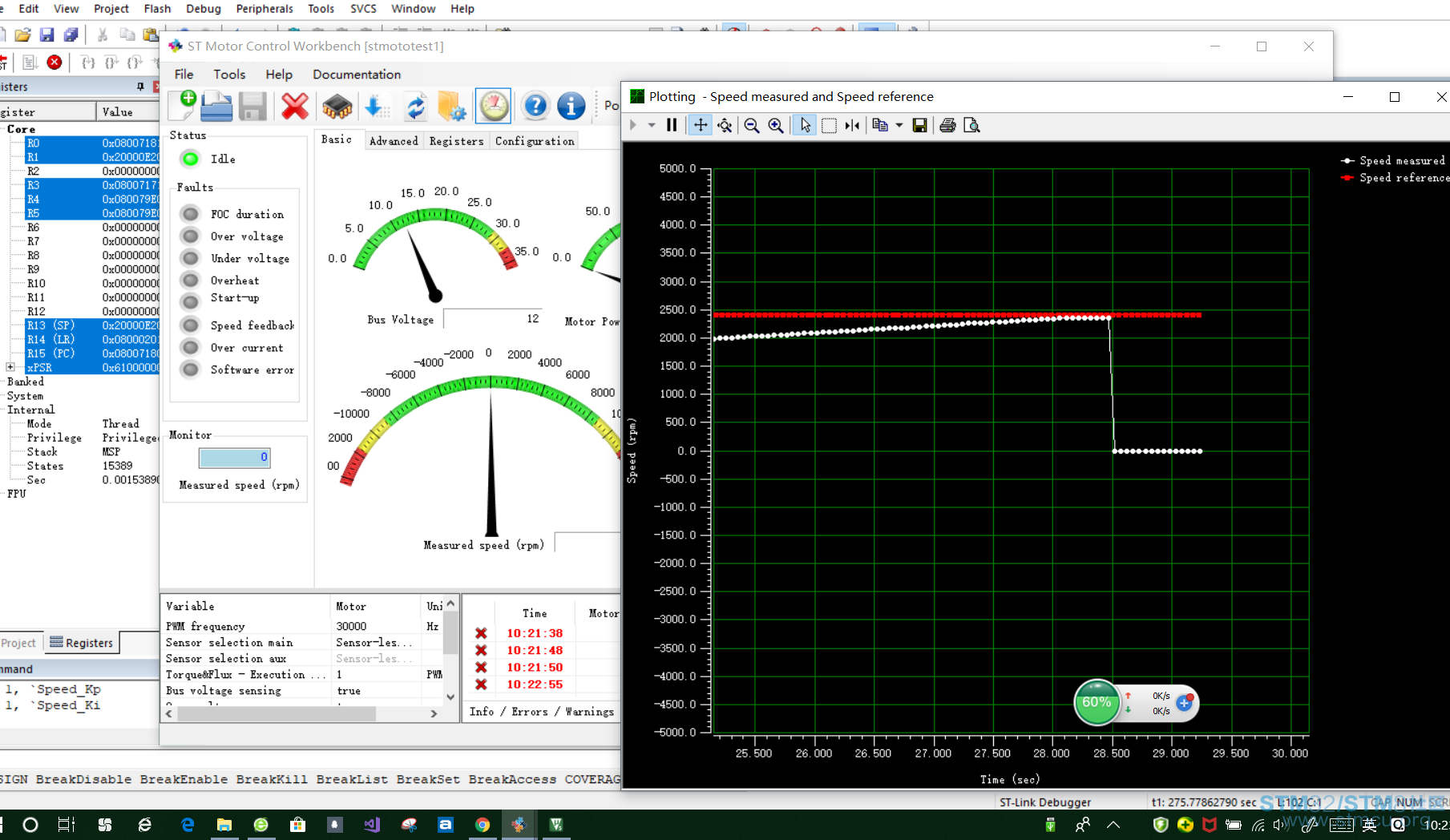Switch to the Keil Project bottom tab
The image size is (1450, 840).
19,643
